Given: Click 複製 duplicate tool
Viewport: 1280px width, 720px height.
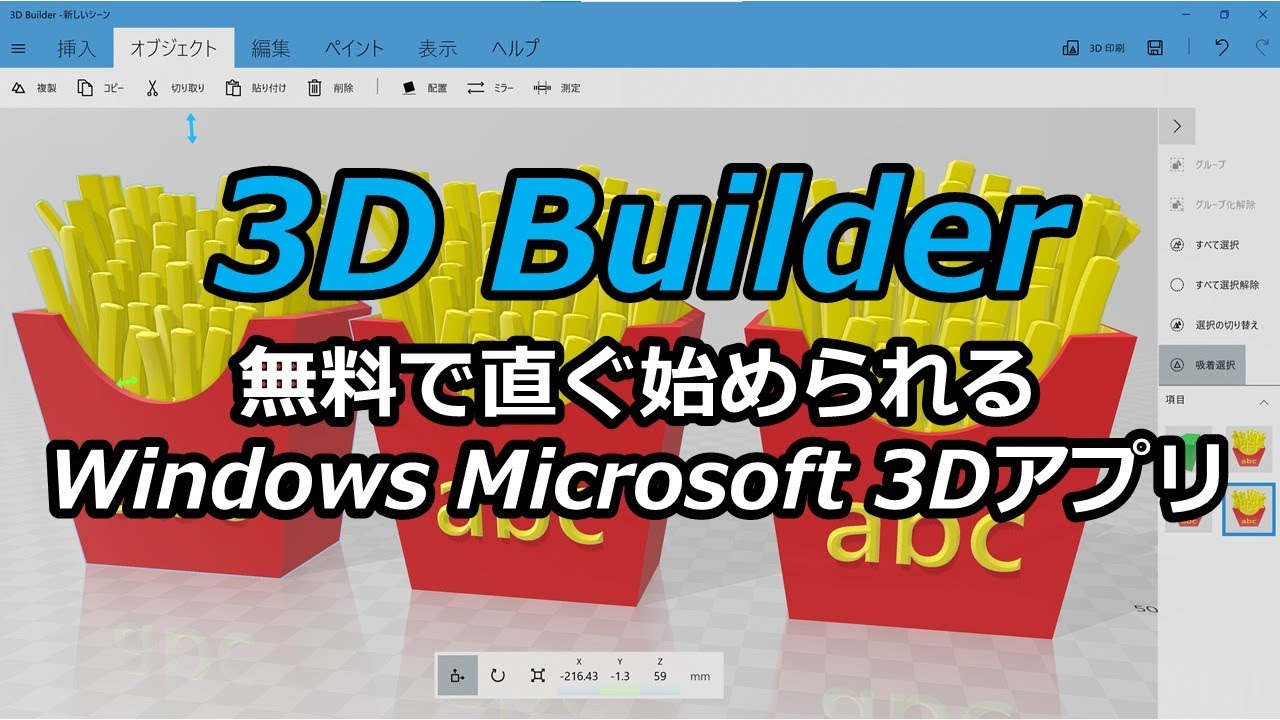Looking at the screenshot, I should 34,88.
